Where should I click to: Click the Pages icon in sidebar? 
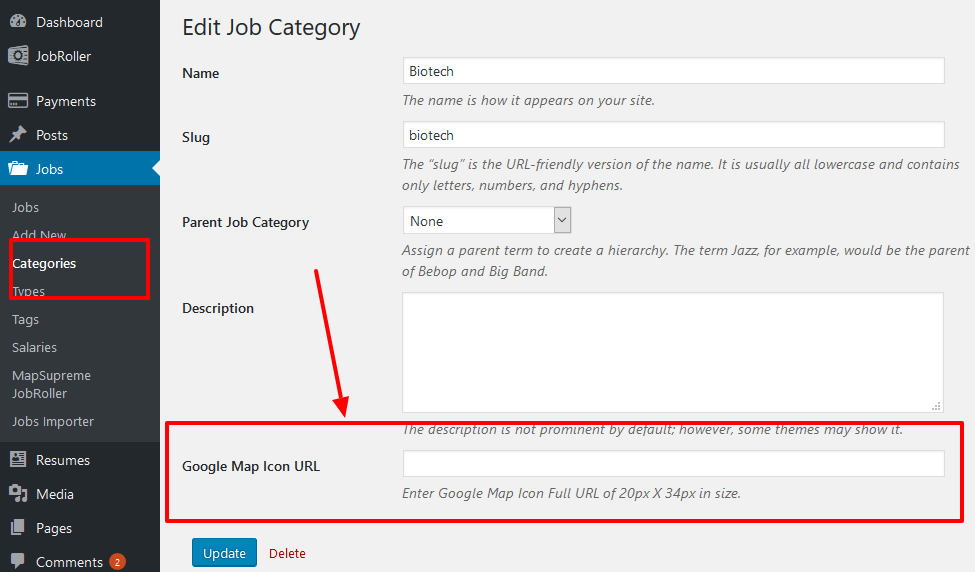click(x=18, y=527)
